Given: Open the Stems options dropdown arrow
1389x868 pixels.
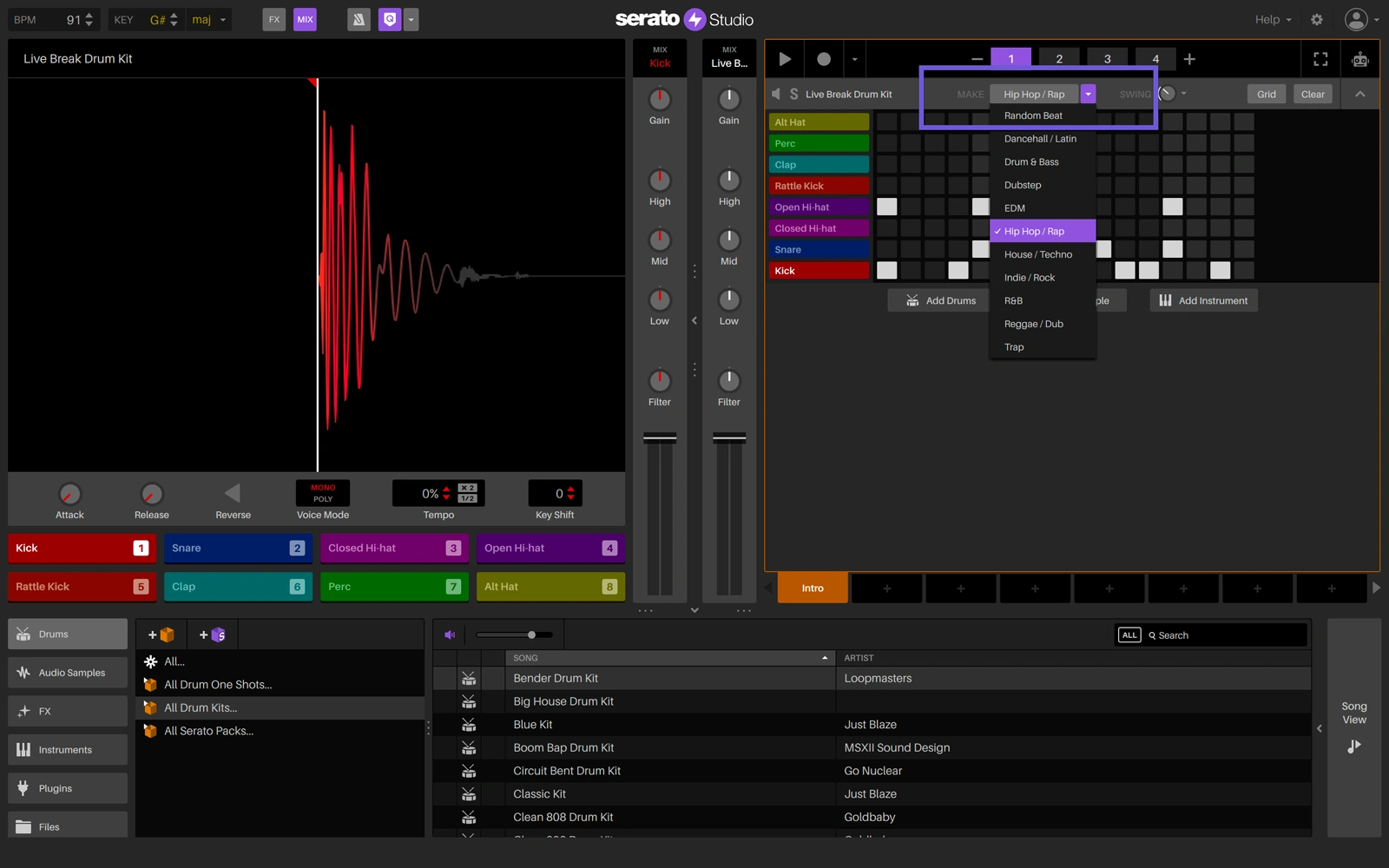Looking at the screenshot, I should [x=411, y=19].
